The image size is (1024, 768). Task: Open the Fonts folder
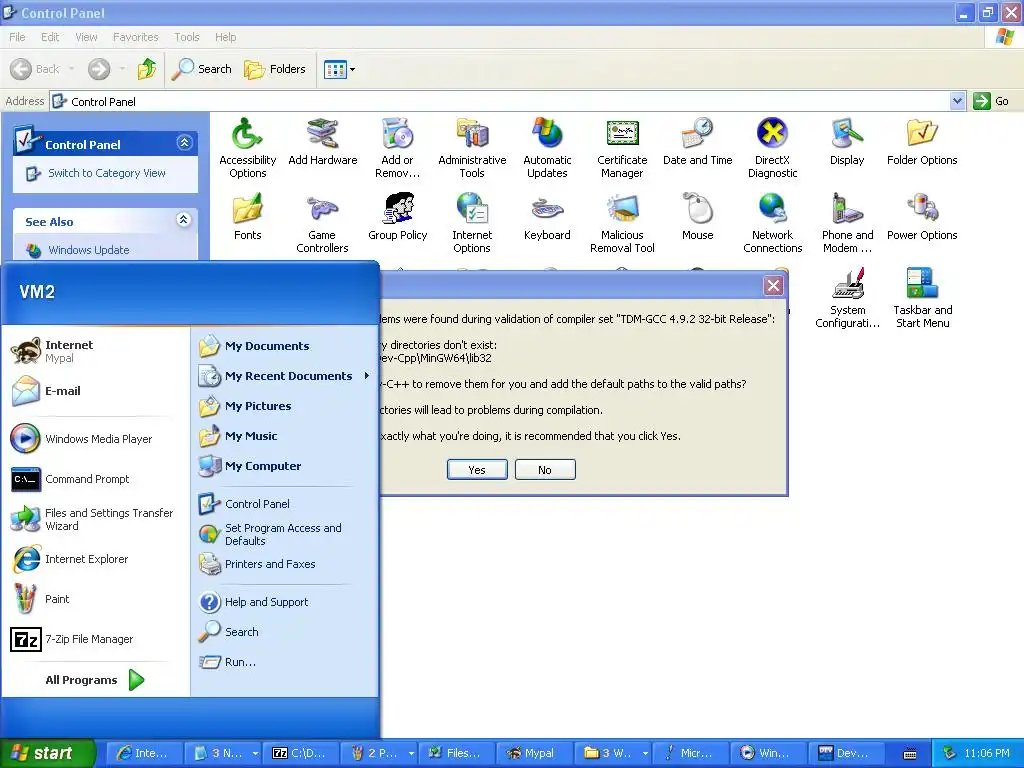coord(248,217)
